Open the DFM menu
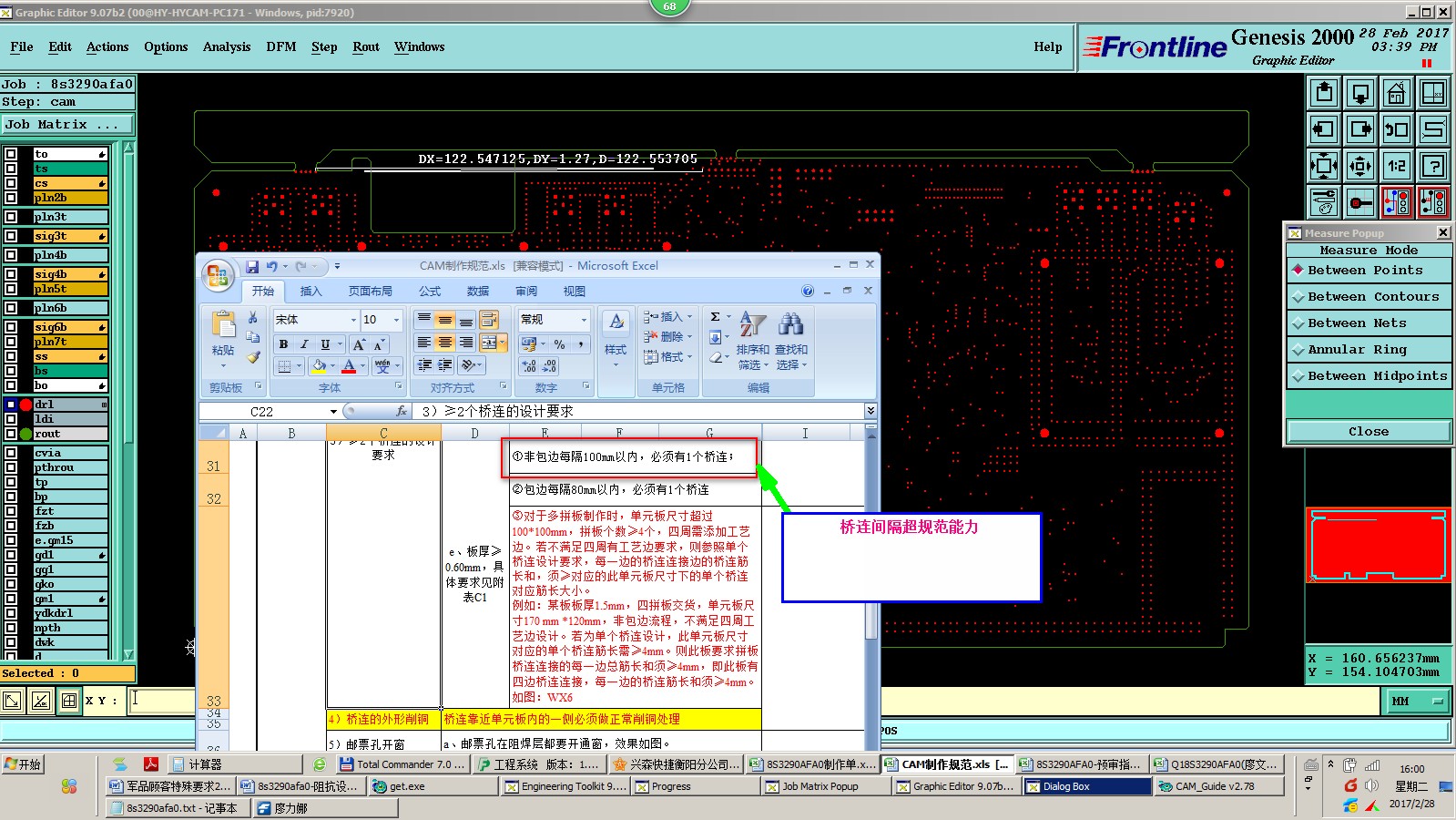 point(281,46)
